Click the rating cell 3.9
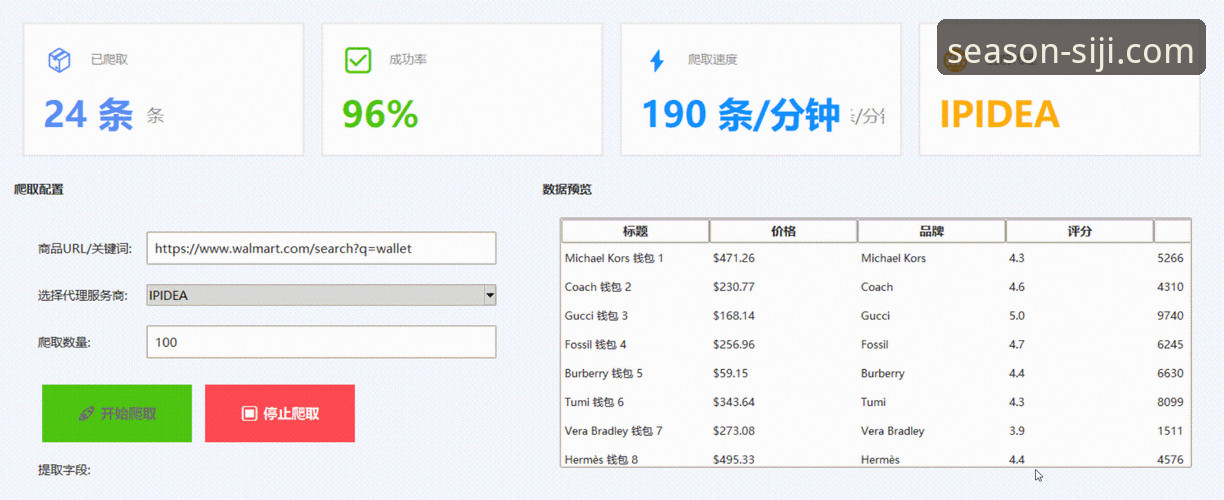The width and height of the screenshot is (1224, 500). click(1016, 431)
